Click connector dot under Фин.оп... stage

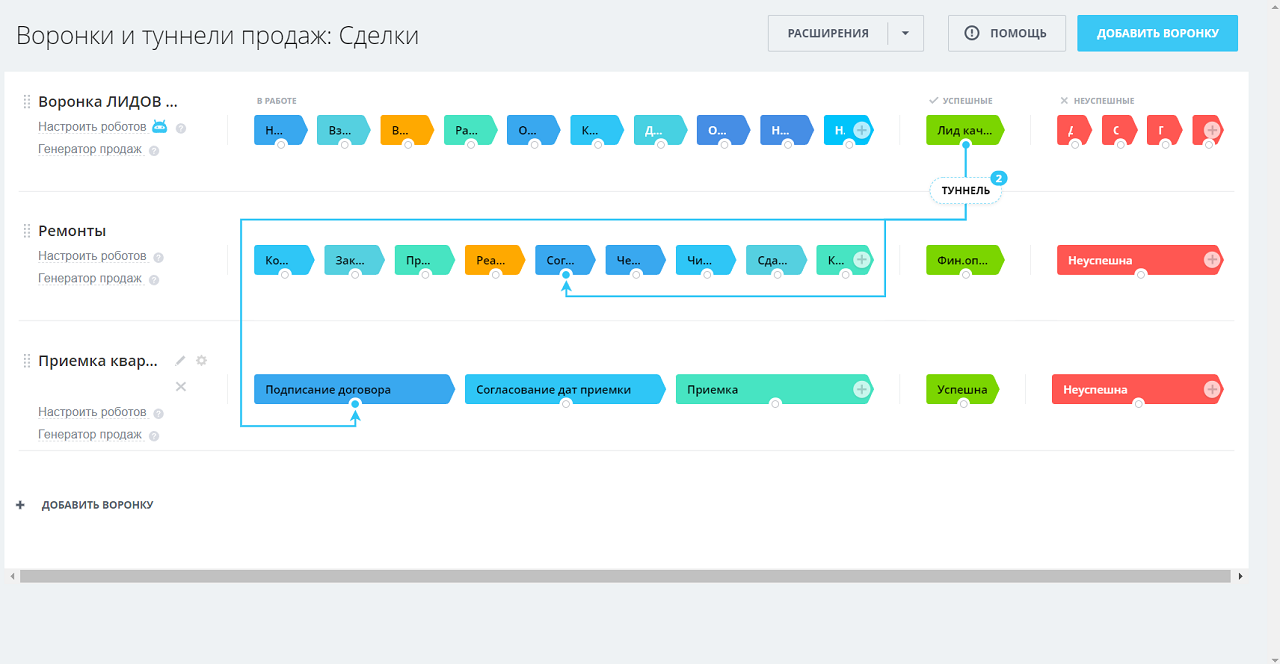tap(965, 274)
